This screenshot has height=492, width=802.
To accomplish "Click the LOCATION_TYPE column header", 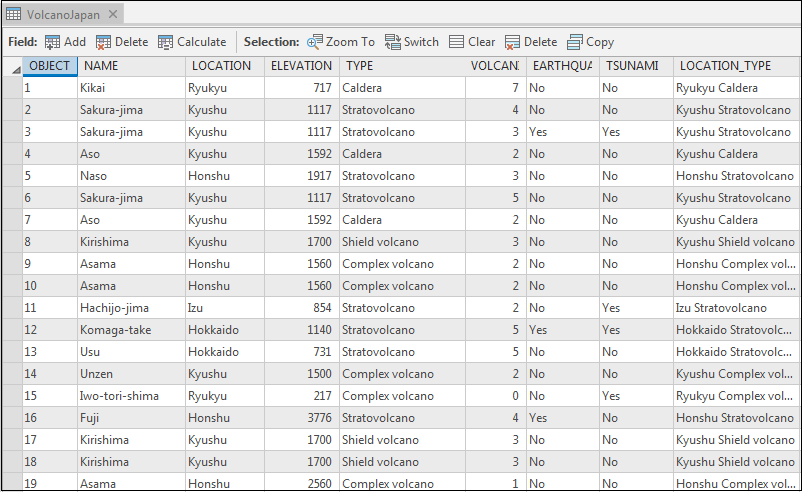I will [x=737, y=66].
